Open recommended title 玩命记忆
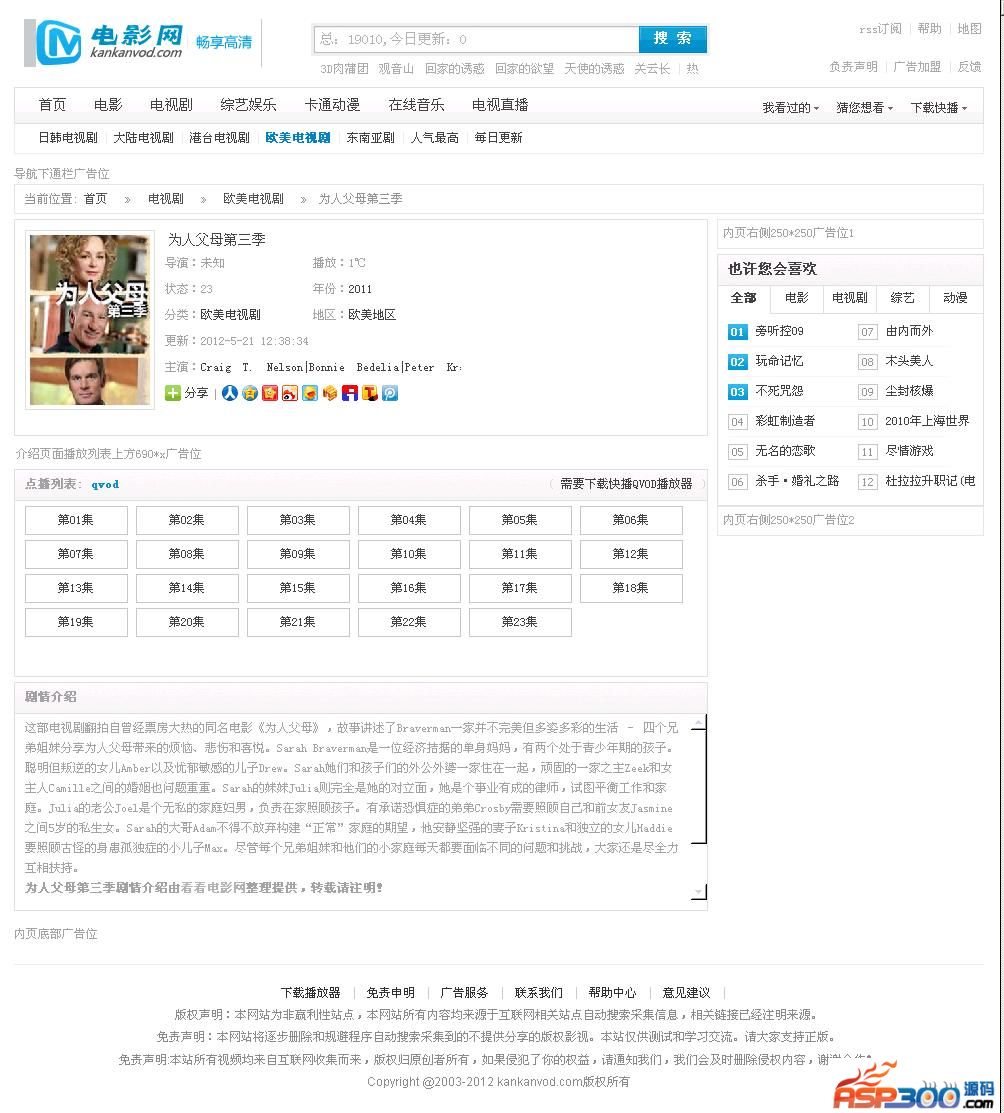This screenshot has height=1113, width=1004. click(780, 361)
